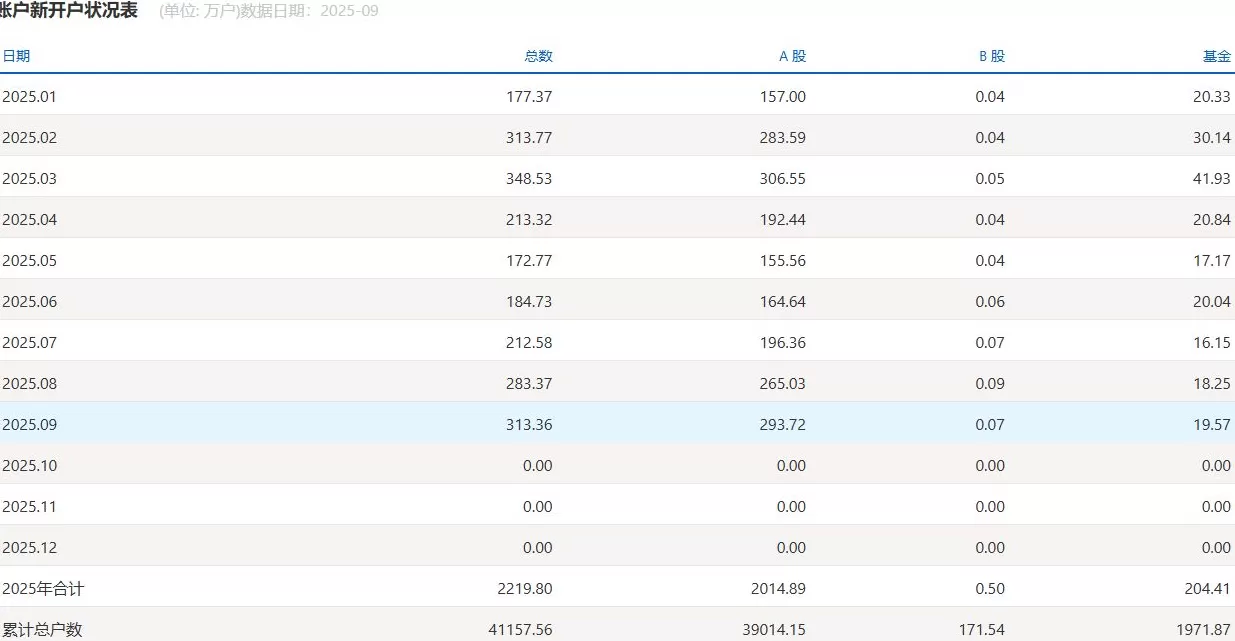Image resolution: width=1235 pixels, height=641 pixels.
Task: Click A-share yearly total 2014.89
Action: pos(778,589)
